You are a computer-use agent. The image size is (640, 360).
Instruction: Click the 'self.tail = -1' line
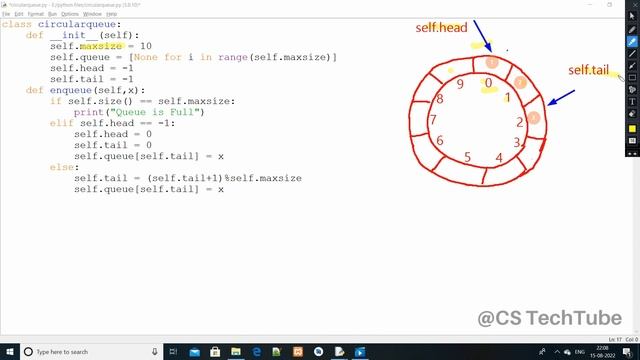[x=92, y=79]
